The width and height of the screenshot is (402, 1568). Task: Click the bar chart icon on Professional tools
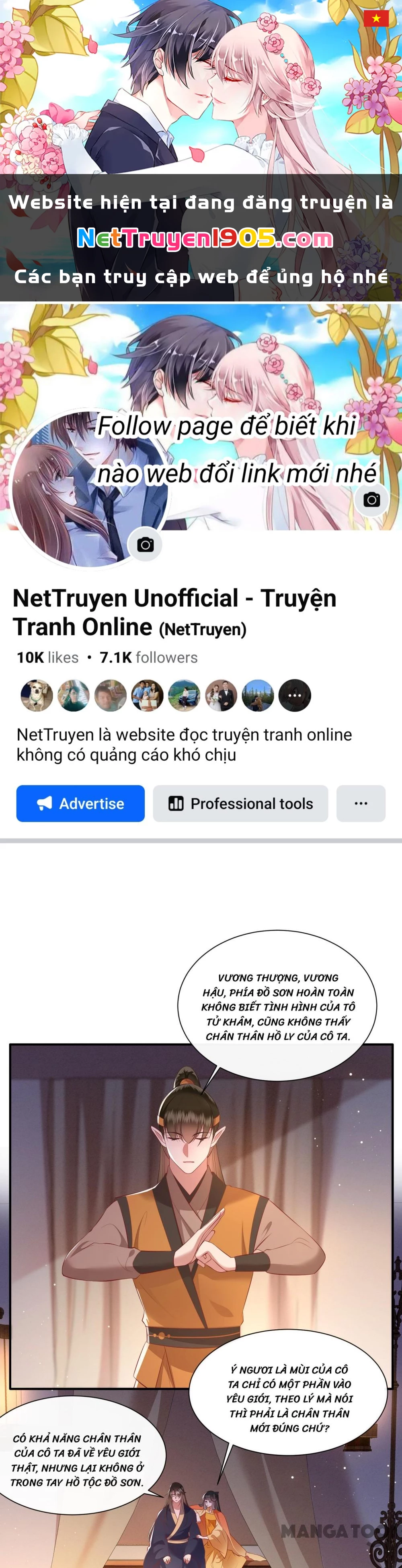(176, 803)
